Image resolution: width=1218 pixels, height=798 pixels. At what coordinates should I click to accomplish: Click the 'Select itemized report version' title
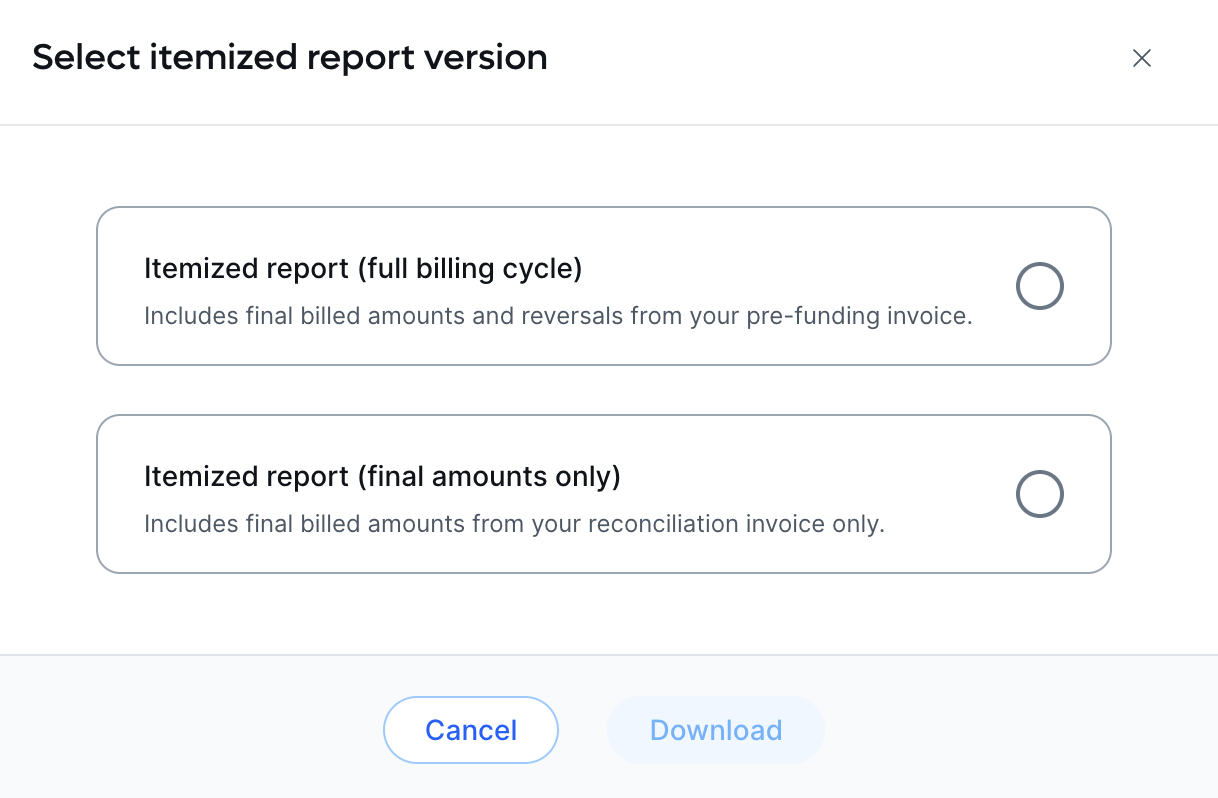tap(290, 57)
